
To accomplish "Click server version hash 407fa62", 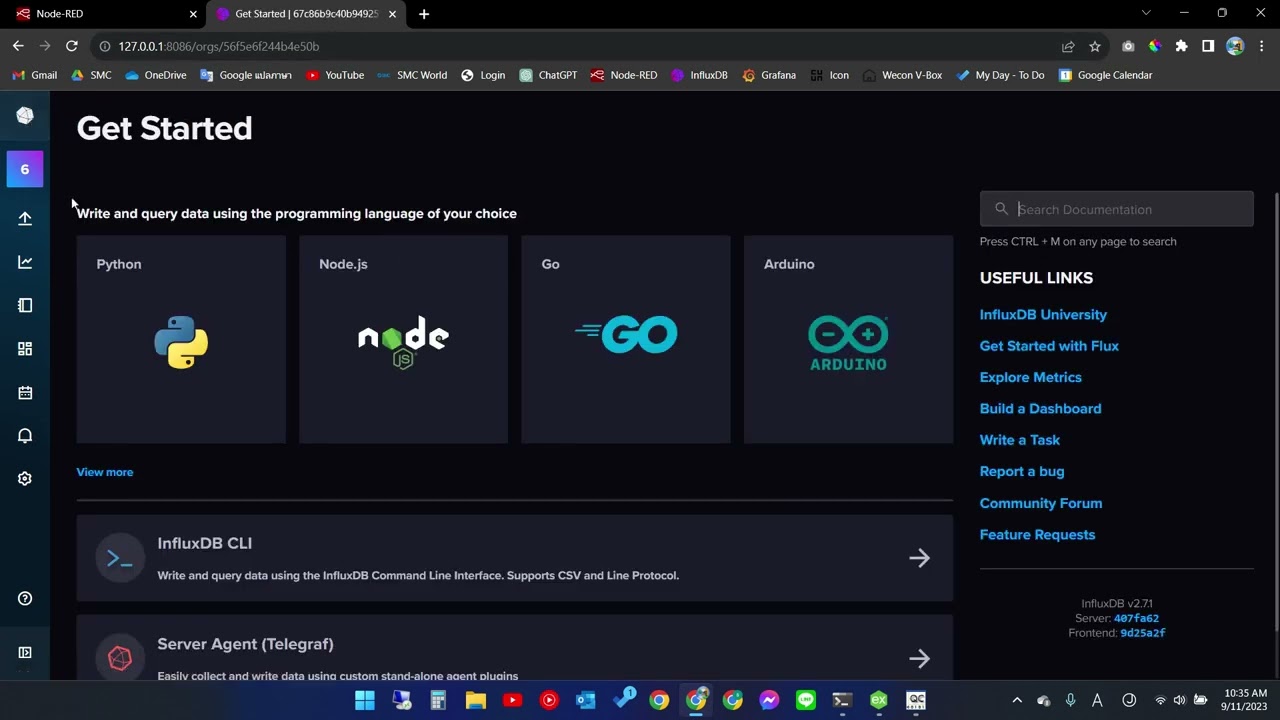I will [1136, 618].
